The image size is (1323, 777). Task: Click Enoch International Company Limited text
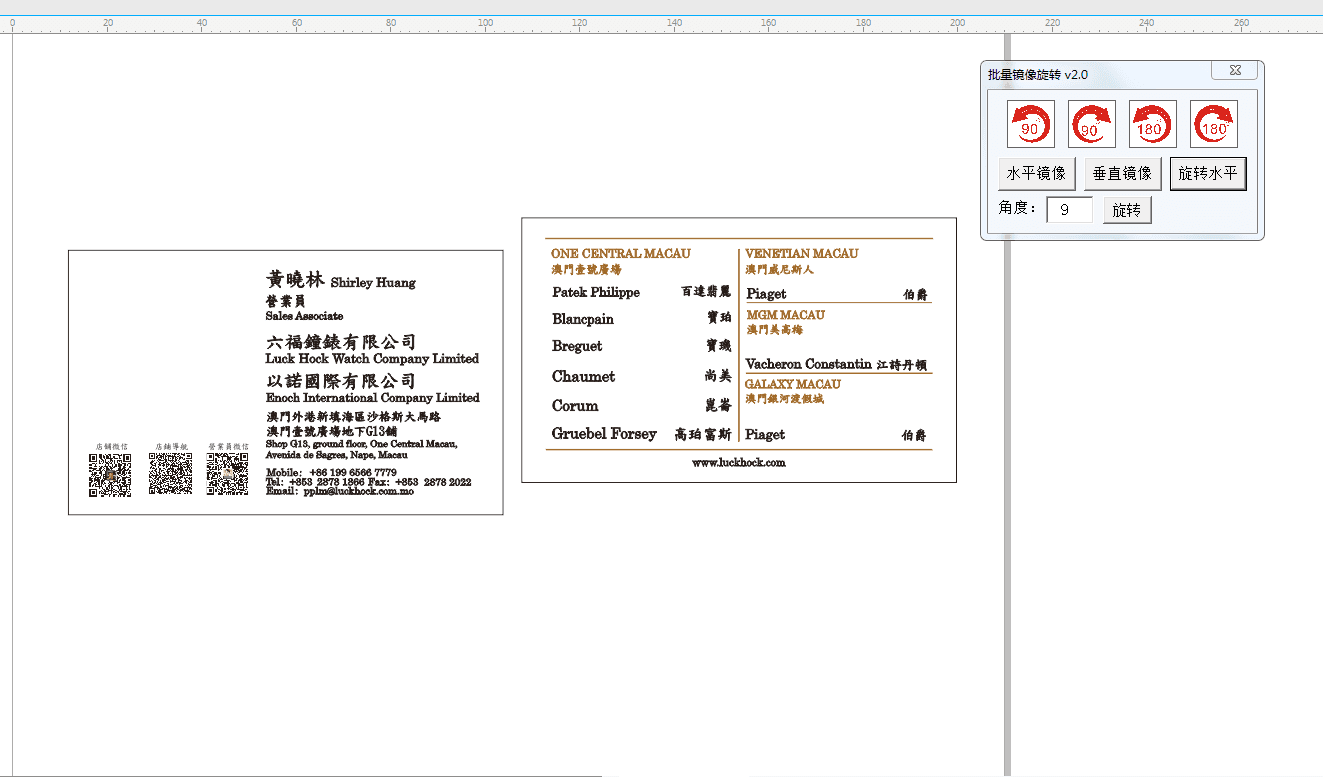373,397
